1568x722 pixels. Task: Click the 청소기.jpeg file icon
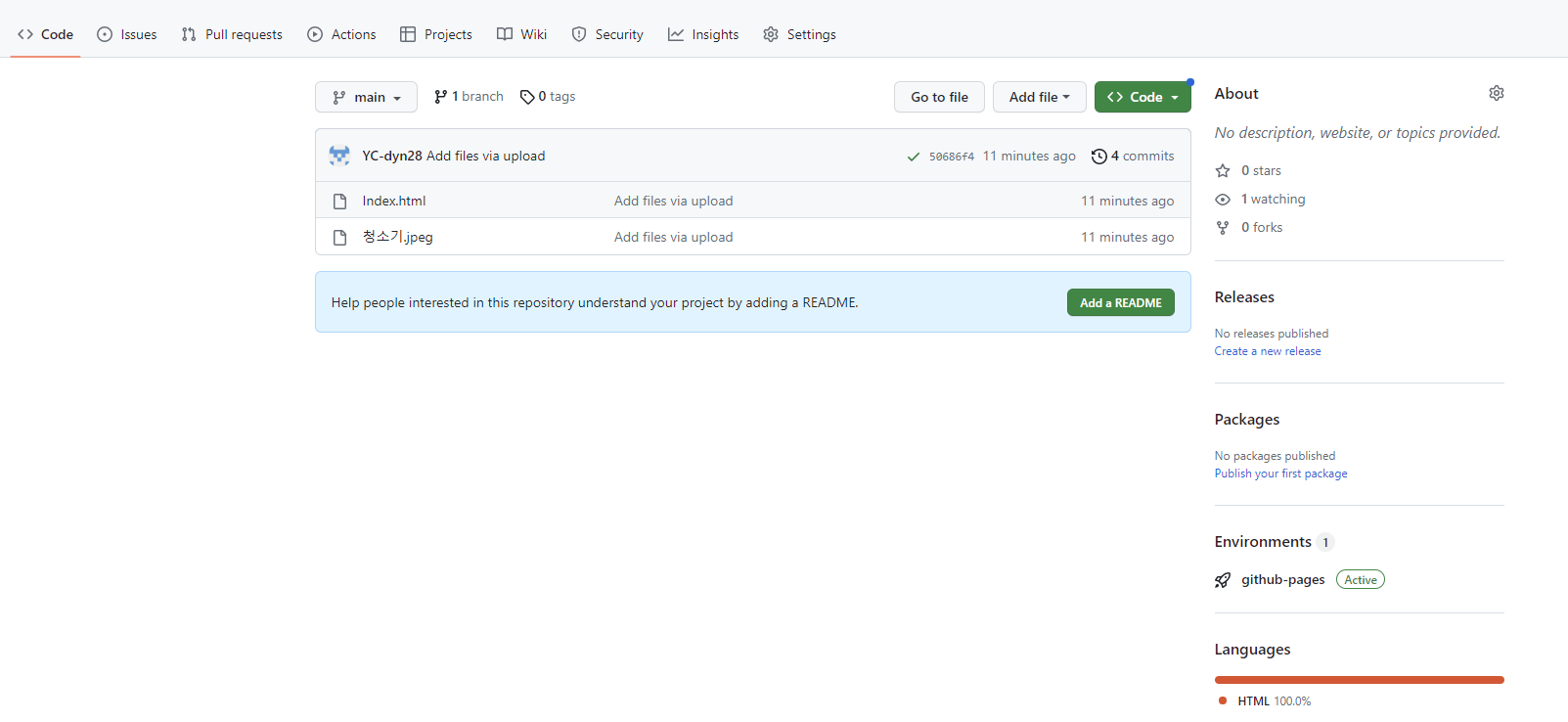pos(340,238)
